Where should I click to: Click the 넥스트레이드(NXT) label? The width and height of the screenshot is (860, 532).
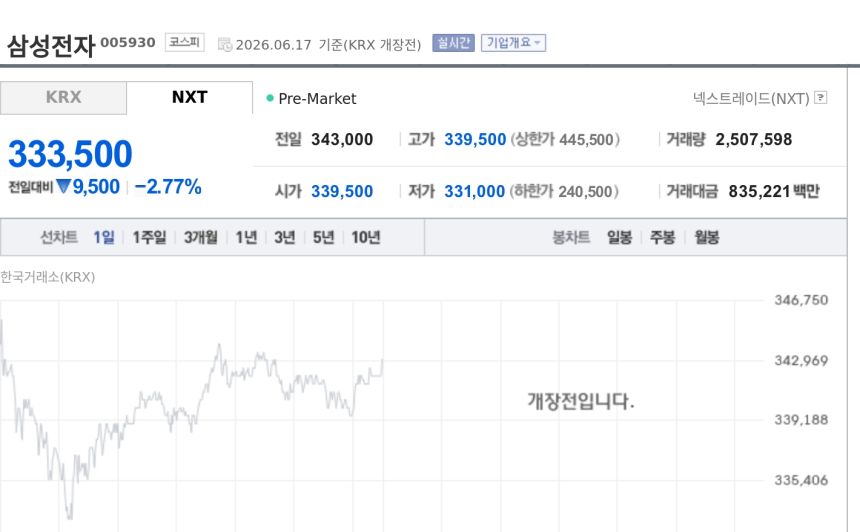click(751, 99)
